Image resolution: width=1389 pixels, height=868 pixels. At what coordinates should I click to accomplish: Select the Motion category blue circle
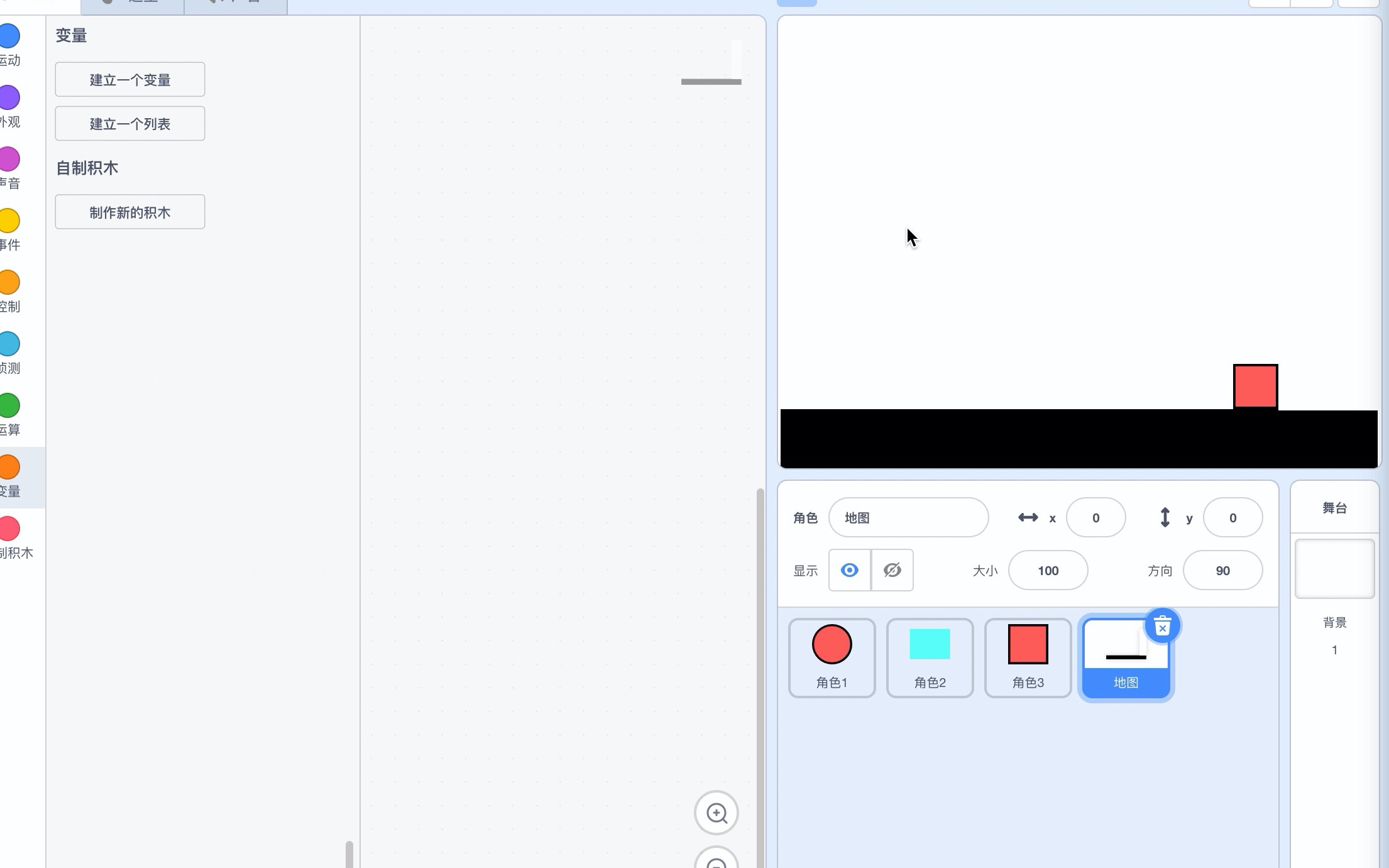point(9,36)
